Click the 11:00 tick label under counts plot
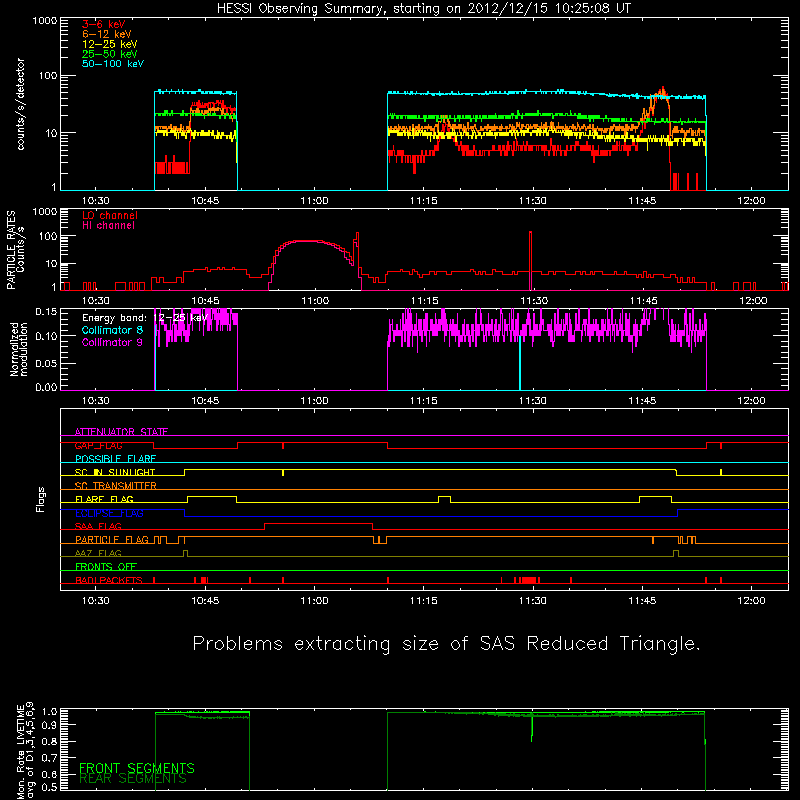Viewport: 800px width, 800px height. point(314,201)
